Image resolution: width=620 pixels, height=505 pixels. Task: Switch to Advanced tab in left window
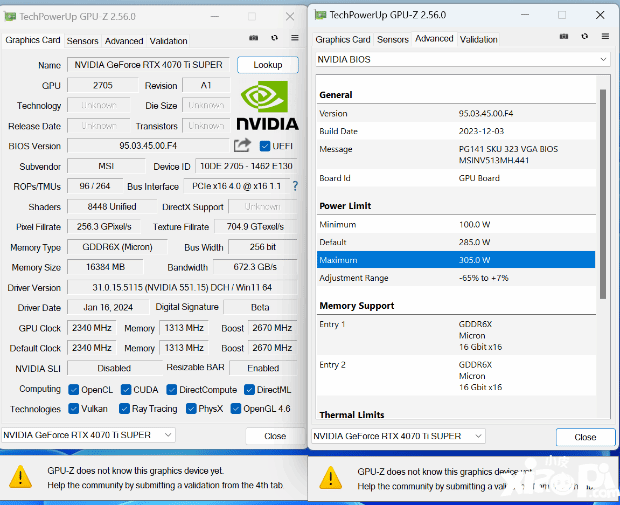point(124,41)
